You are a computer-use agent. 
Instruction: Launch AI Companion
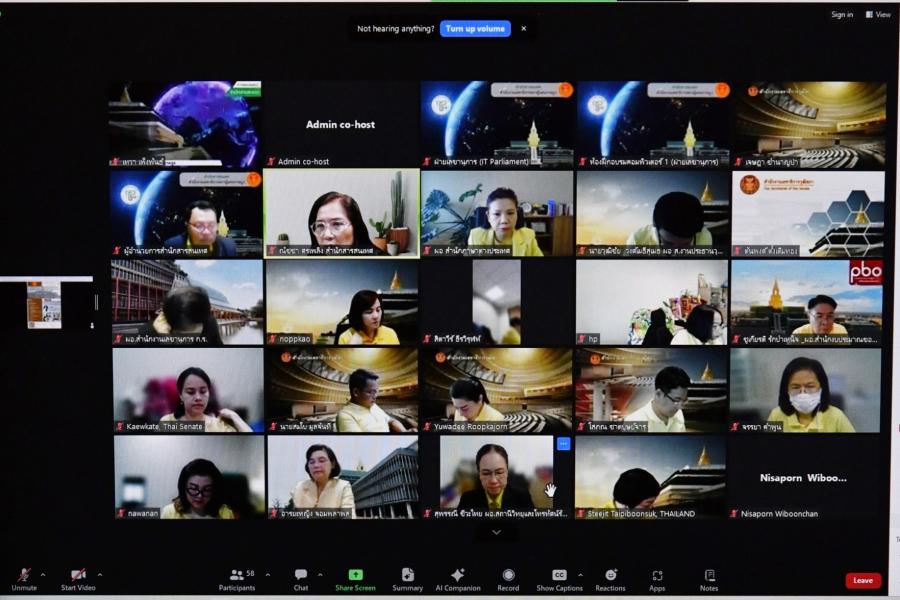click(458, 579)
